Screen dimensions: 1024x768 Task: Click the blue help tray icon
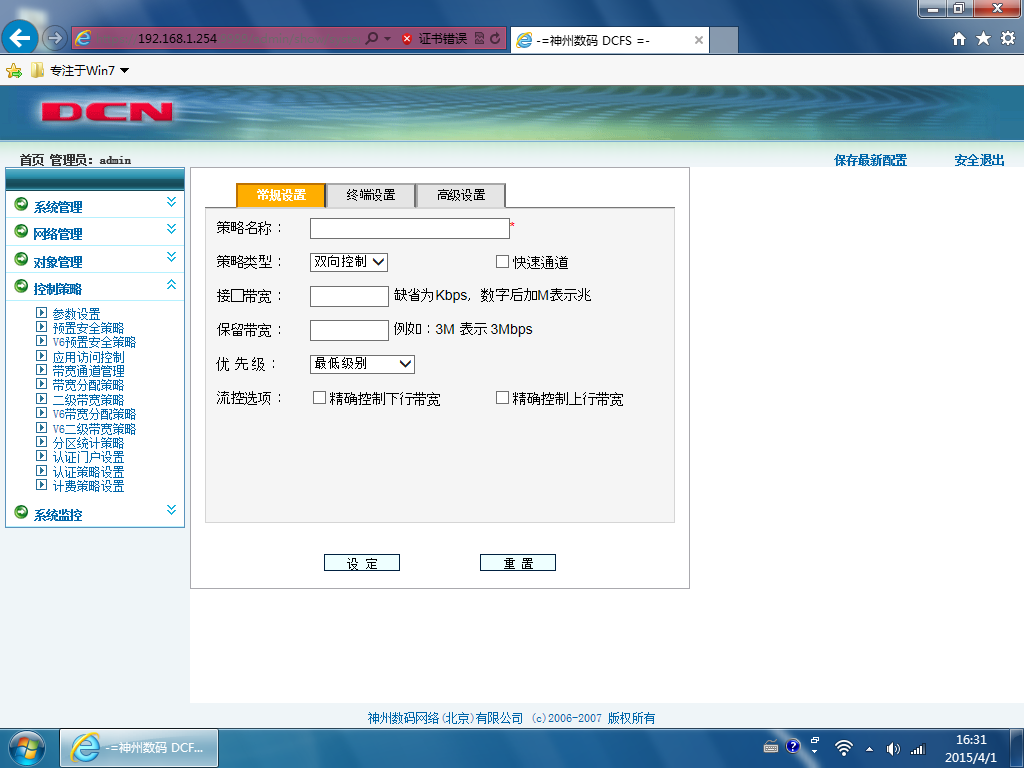point(793,746)
